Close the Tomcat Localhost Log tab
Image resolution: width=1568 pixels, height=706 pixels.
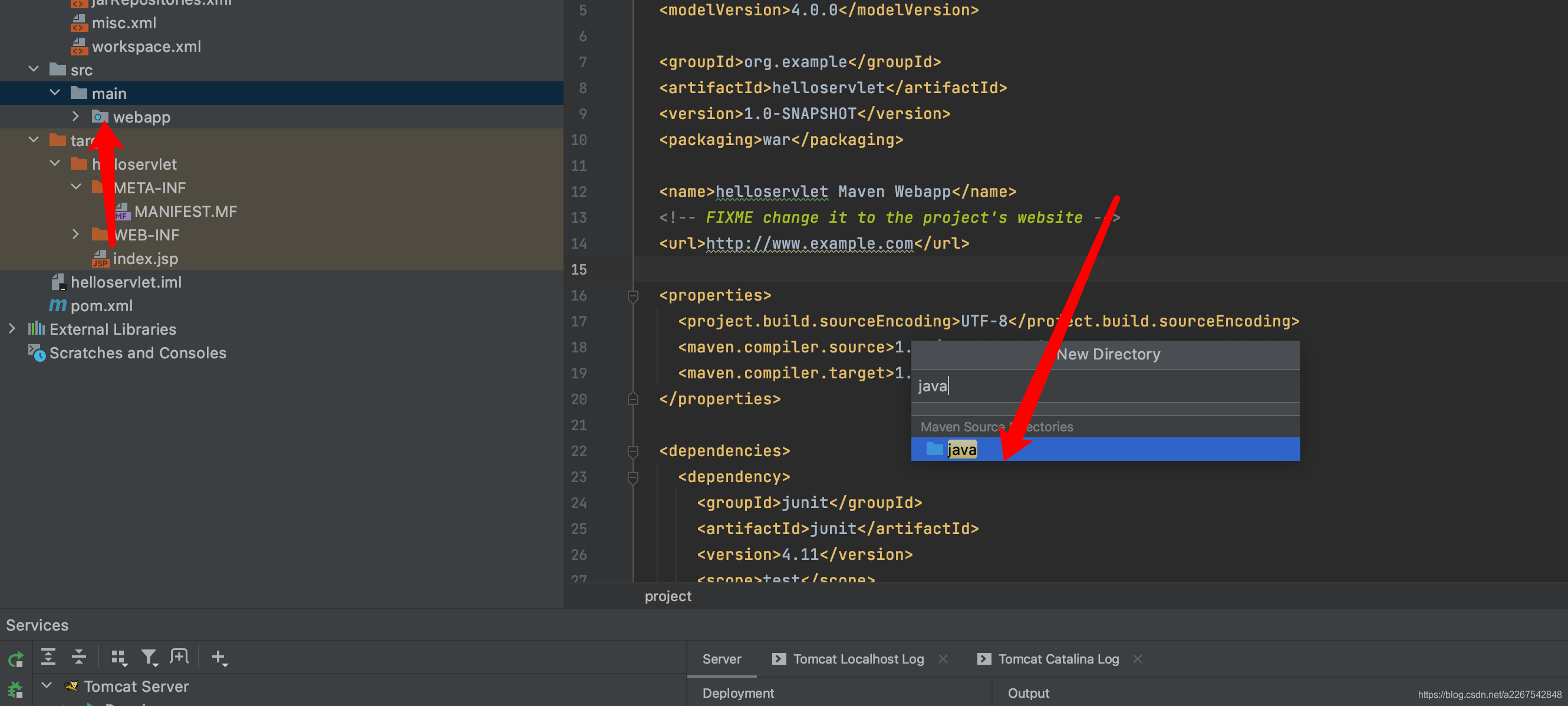click(943, 658)
